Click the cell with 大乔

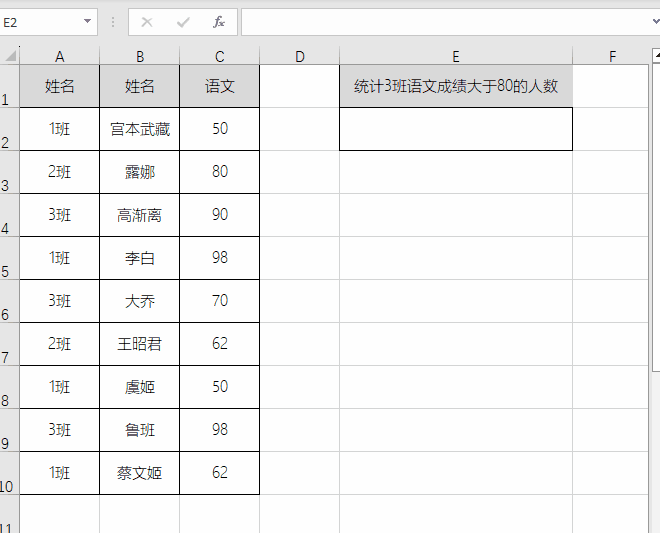pos(139,301)
